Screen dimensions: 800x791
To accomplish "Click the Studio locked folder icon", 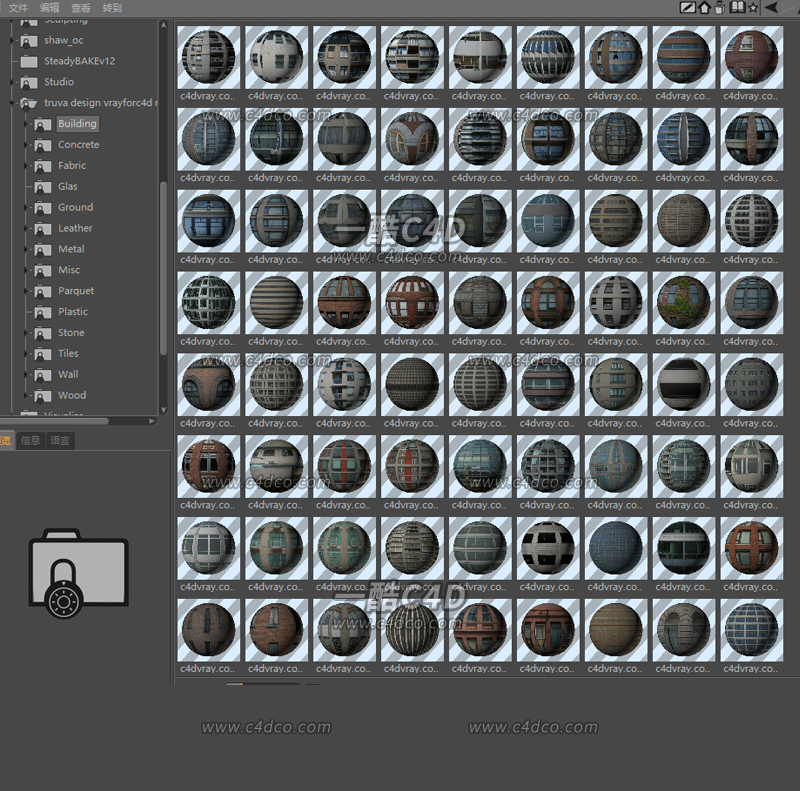I will (x=29, y=83).
